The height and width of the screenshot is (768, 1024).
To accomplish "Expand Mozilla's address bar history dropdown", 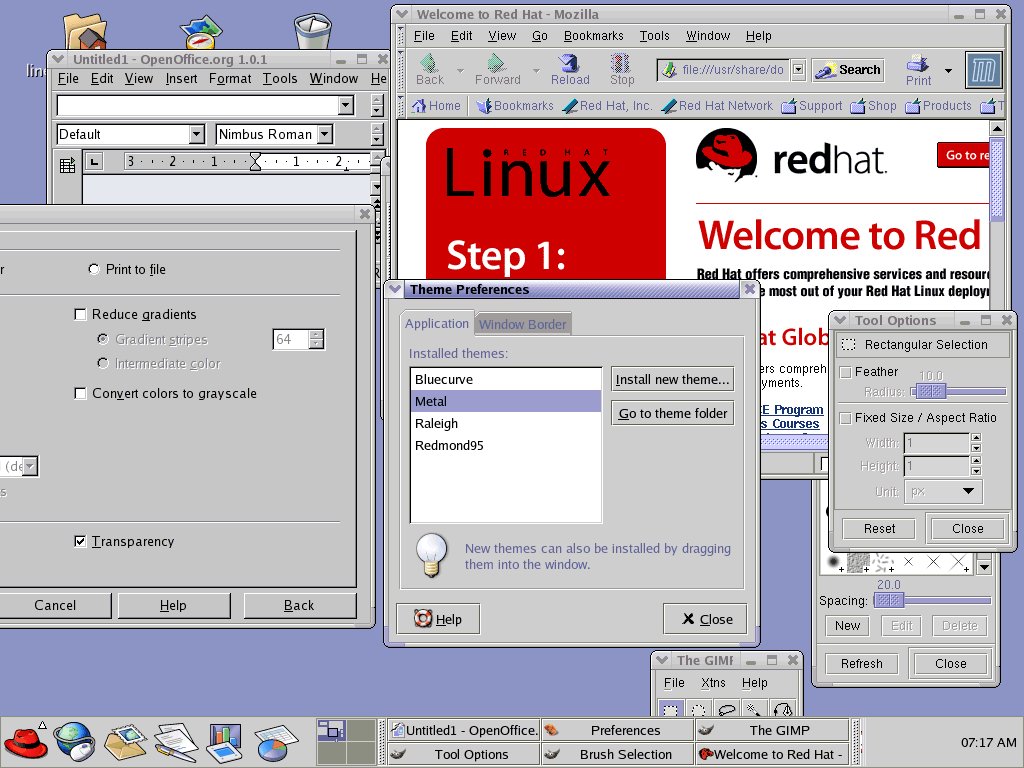I will point(798,69).
